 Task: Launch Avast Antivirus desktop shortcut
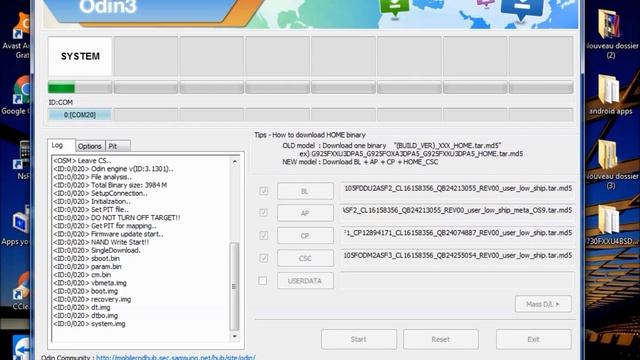pos(18,36)
